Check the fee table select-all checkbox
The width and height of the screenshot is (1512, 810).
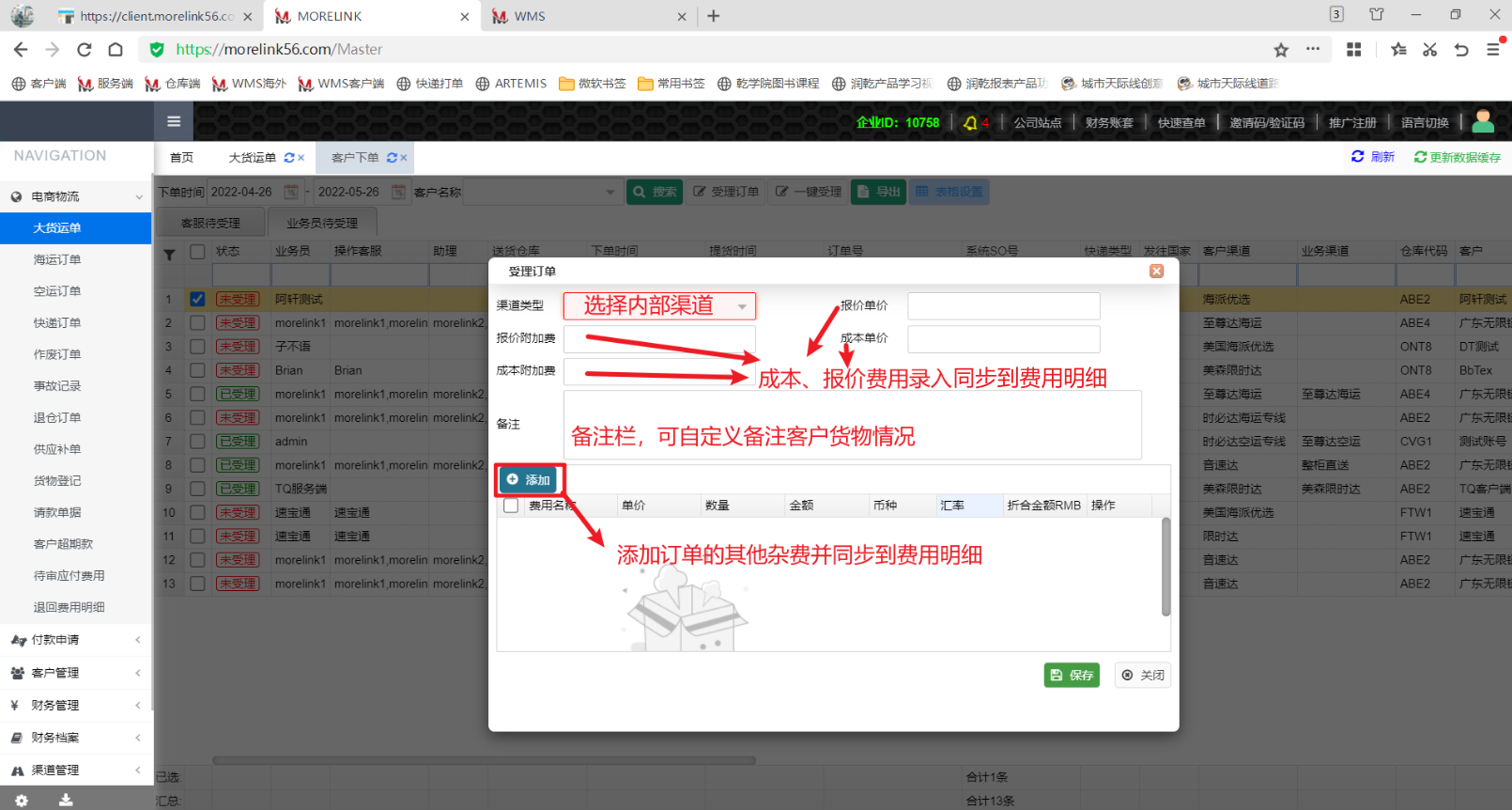[511, 506]
